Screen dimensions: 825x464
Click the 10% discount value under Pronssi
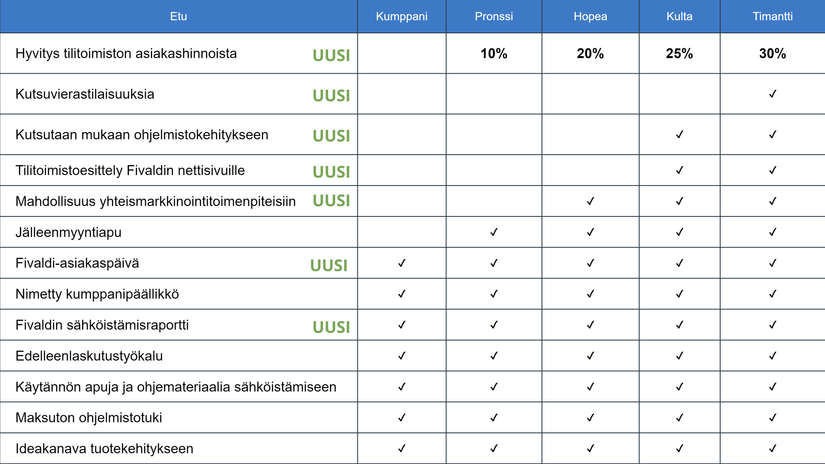494,54
